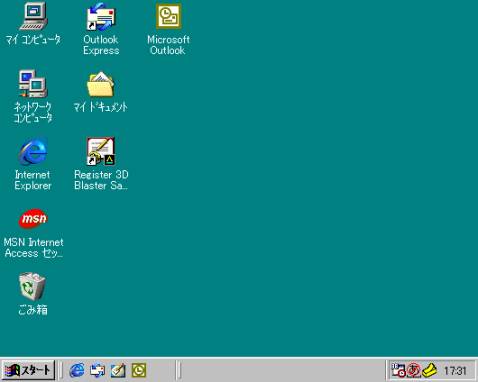Click the red あ IME tray icon
The image size is (478, 382).
tap(413, 370)
